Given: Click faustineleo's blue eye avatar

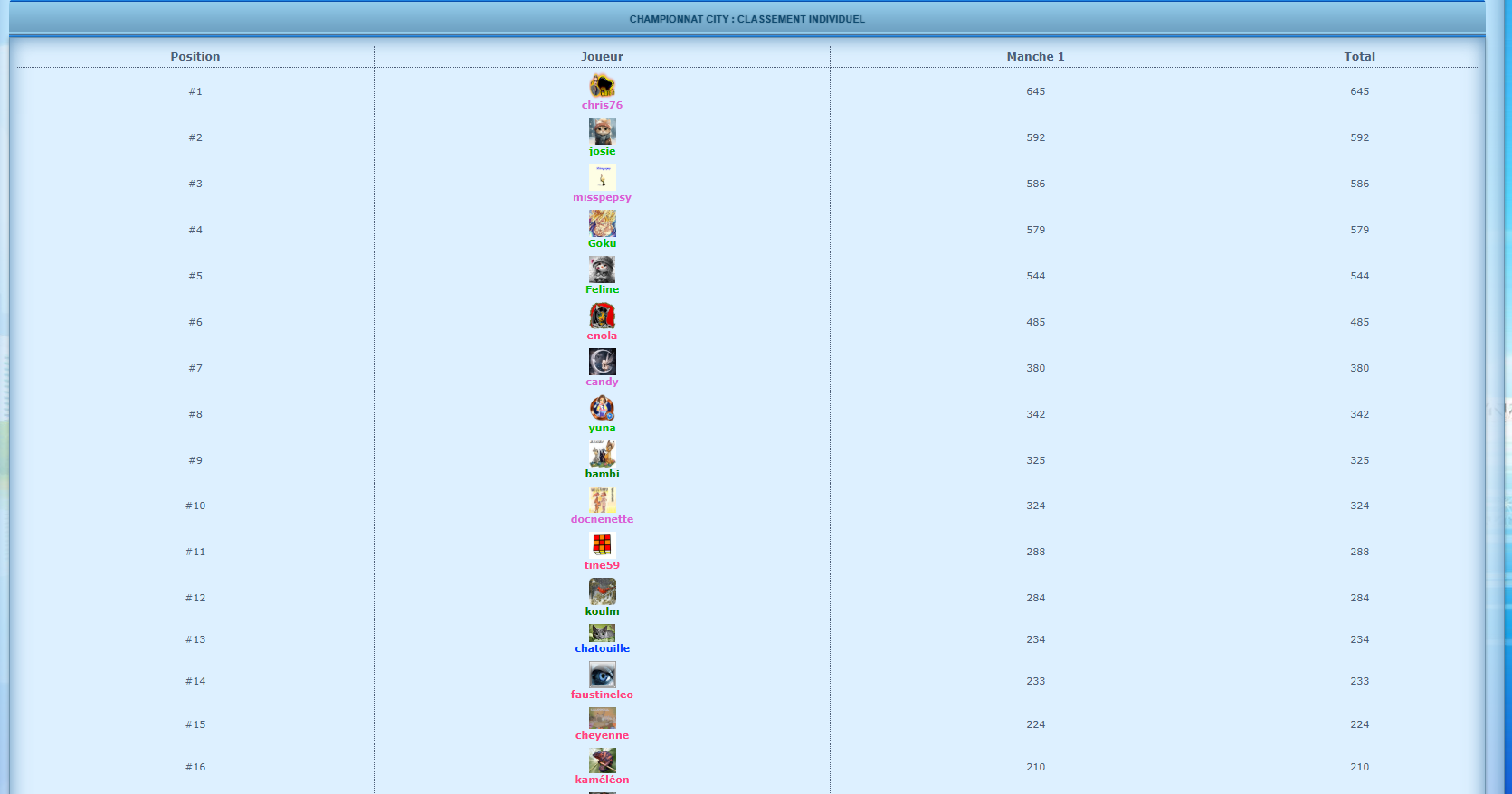Looking at the screenshot, I should pyautogui.click(x=602, y=675).
